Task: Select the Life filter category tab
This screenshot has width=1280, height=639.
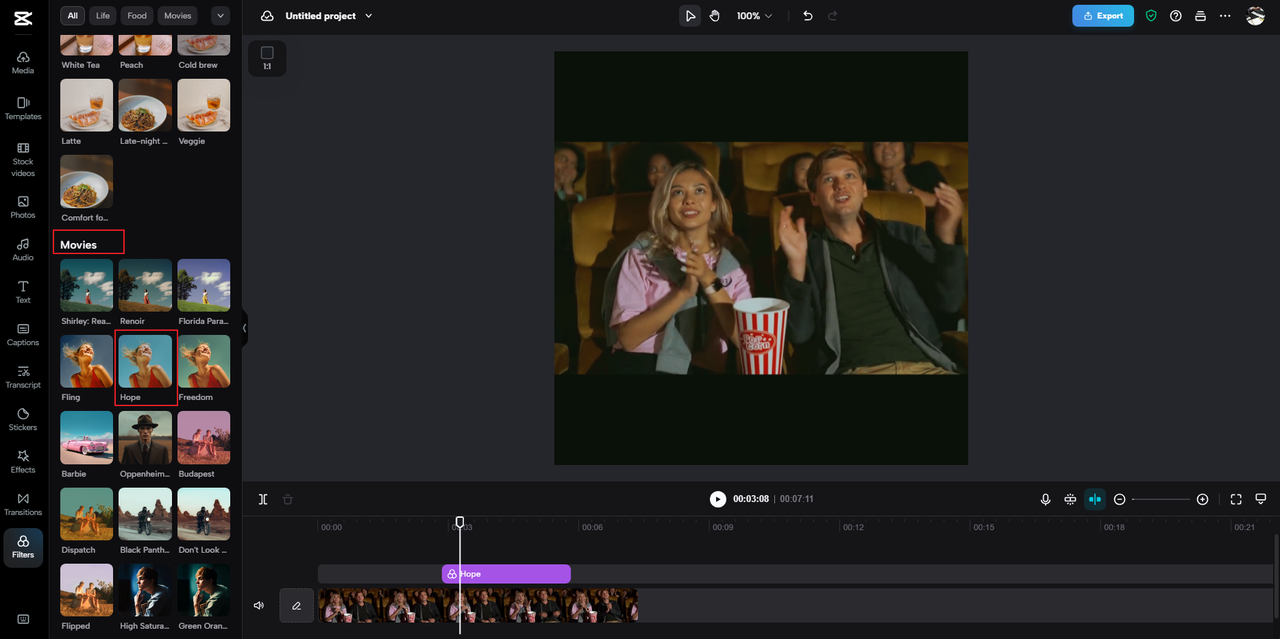Action: 103,16
